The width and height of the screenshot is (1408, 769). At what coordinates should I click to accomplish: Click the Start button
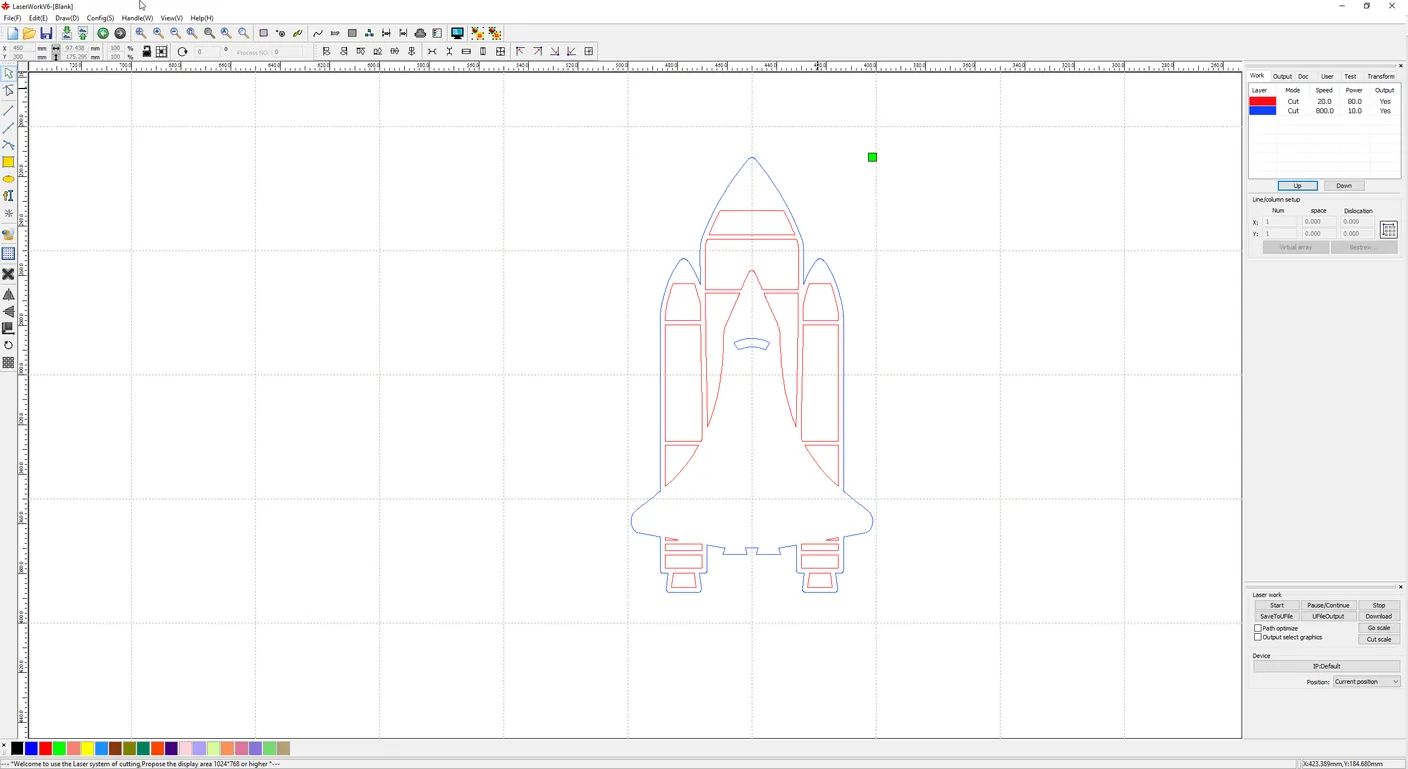(1277, 605)
